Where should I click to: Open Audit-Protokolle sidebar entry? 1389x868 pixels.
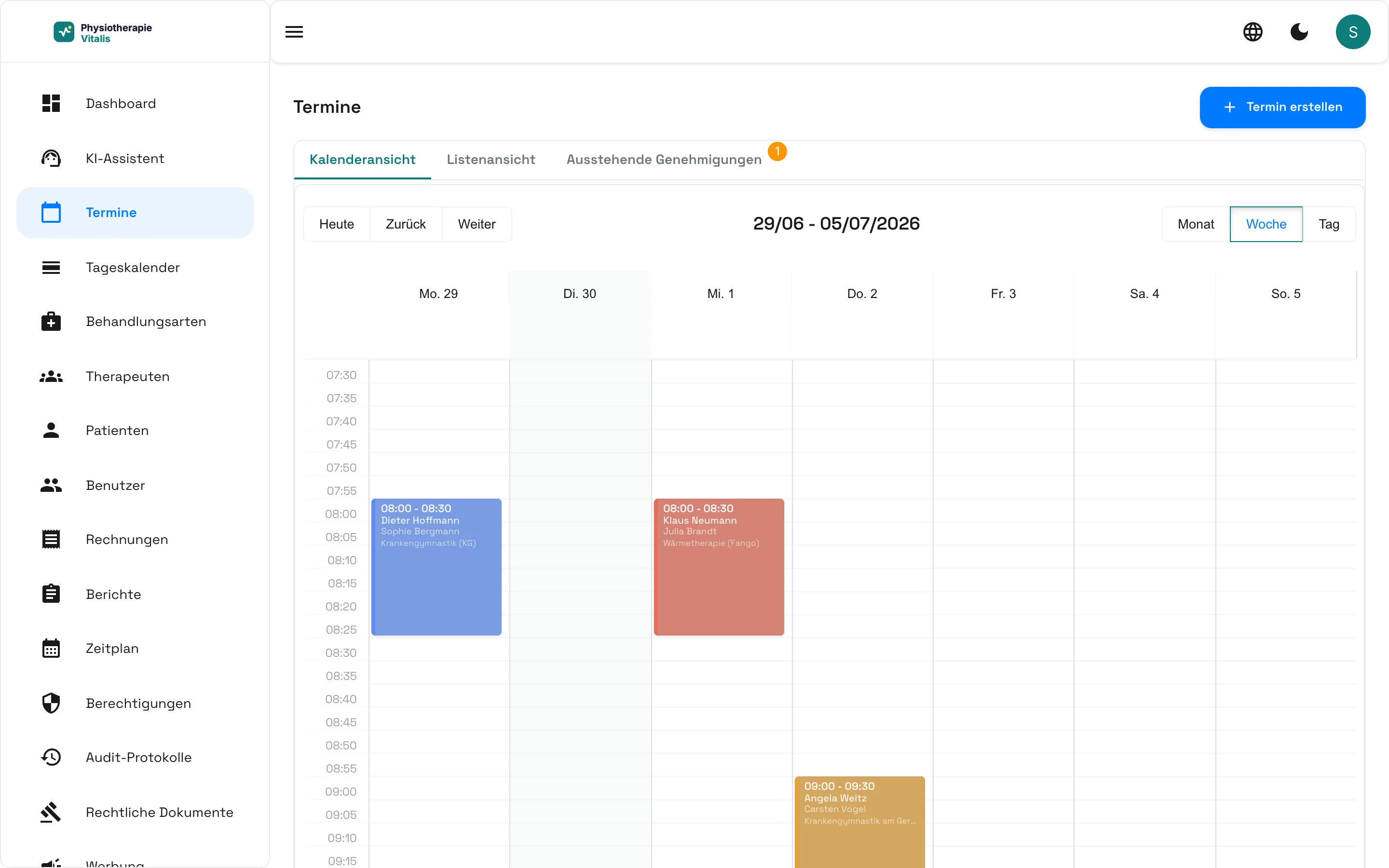click(135, 758)
